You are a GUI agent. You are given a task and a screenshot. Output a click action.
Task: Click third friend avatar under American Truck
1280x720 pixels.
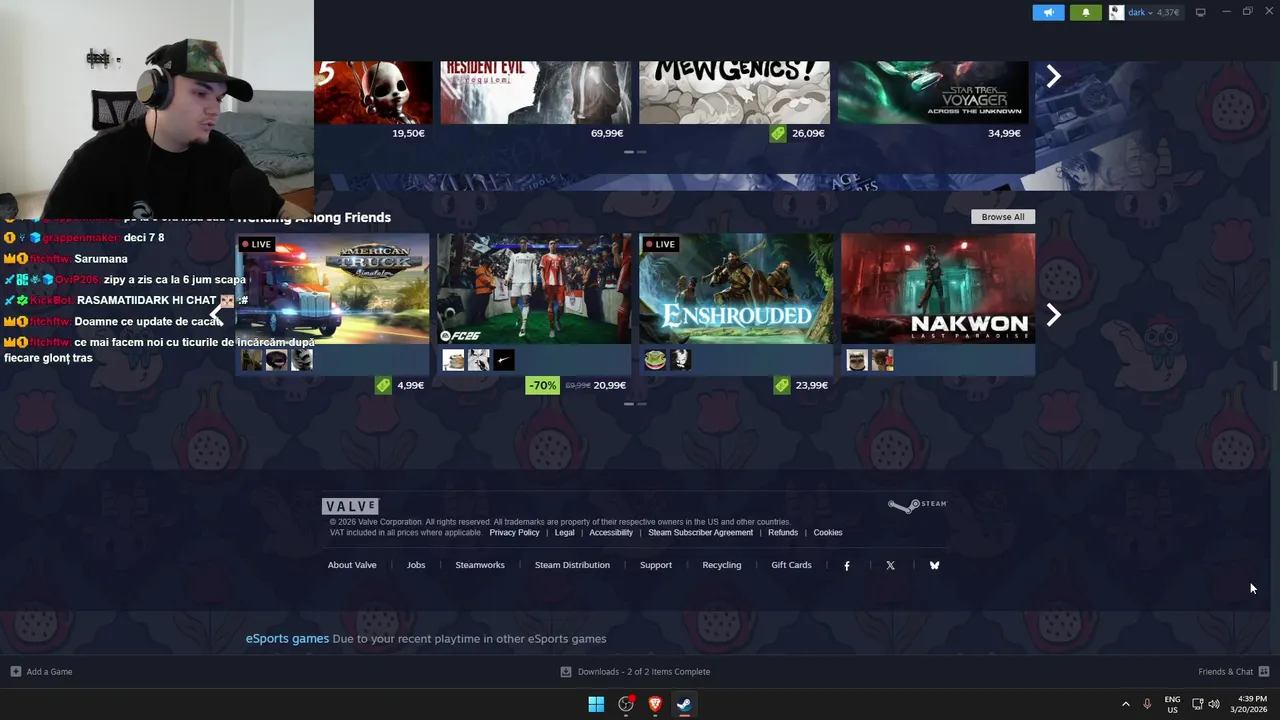pos(302,360)
